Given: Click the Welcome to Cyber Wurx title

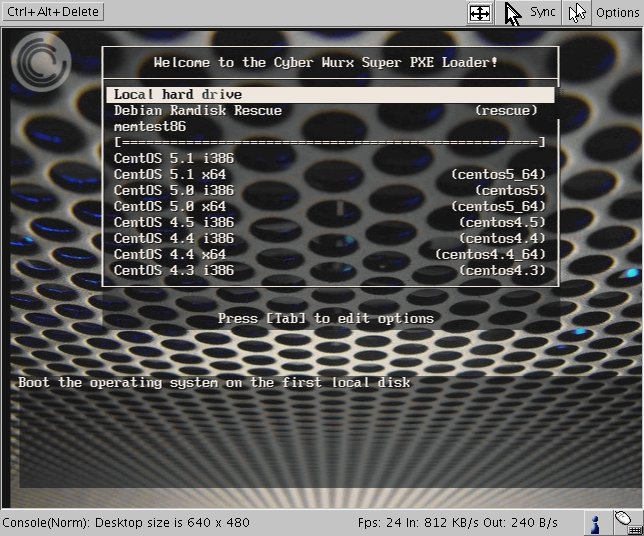Looking at the screenshot, I should pyautogui.click(x=325, y=62).
